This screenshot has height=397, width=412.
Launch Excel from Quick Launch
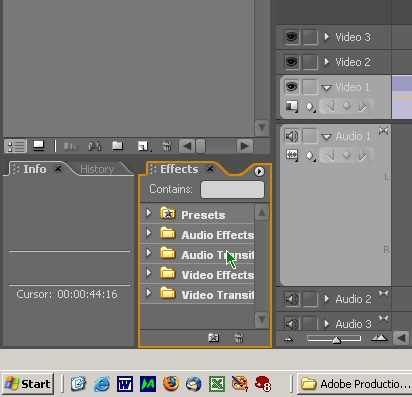point(217,384)
